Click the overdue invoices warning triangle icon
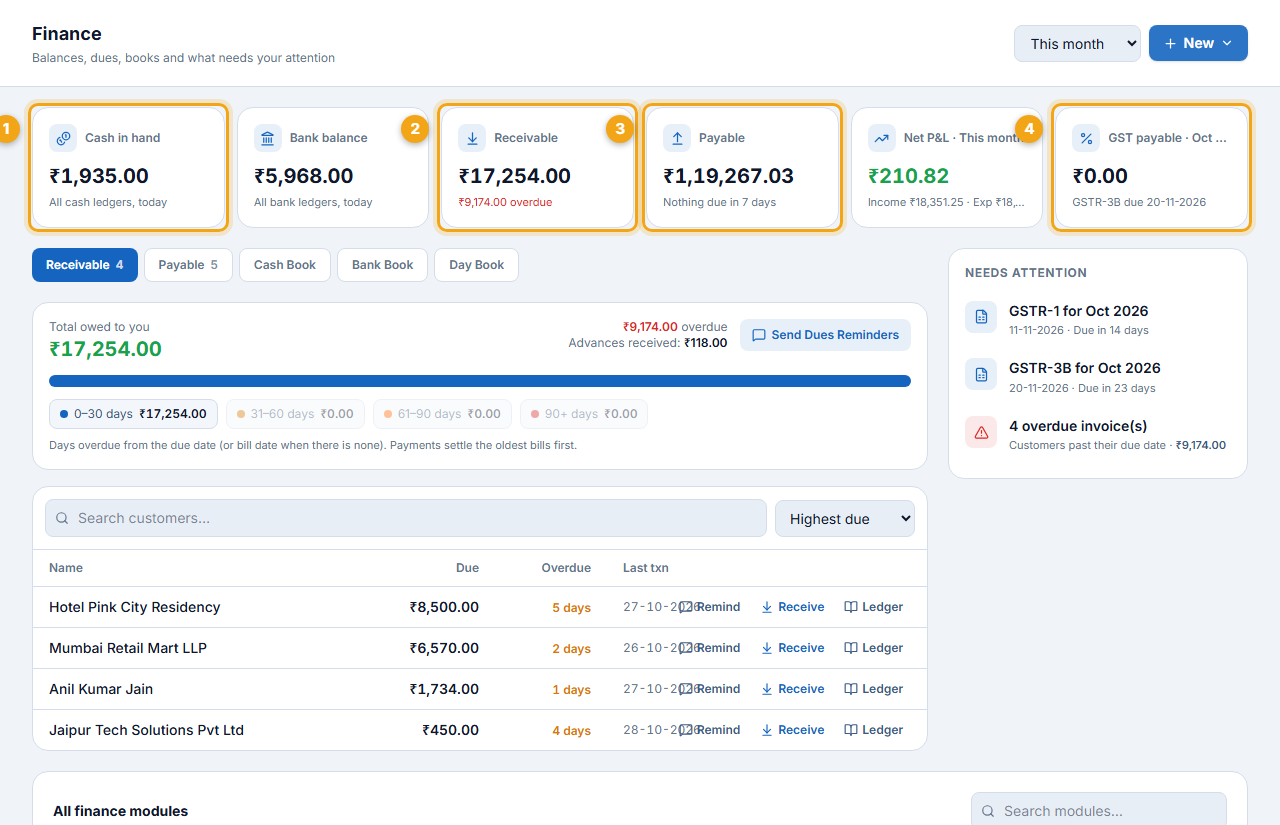 pos(981,432)
